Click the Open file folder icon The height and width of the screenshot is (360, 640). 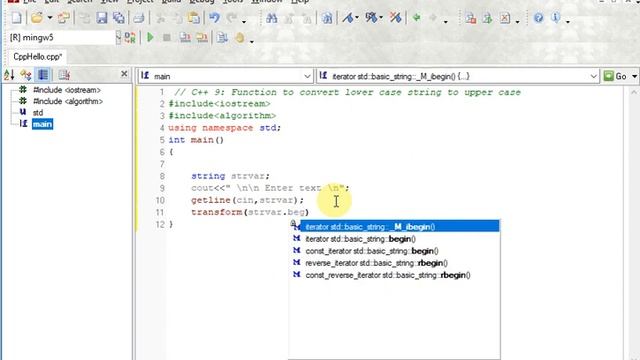[37, 18]
